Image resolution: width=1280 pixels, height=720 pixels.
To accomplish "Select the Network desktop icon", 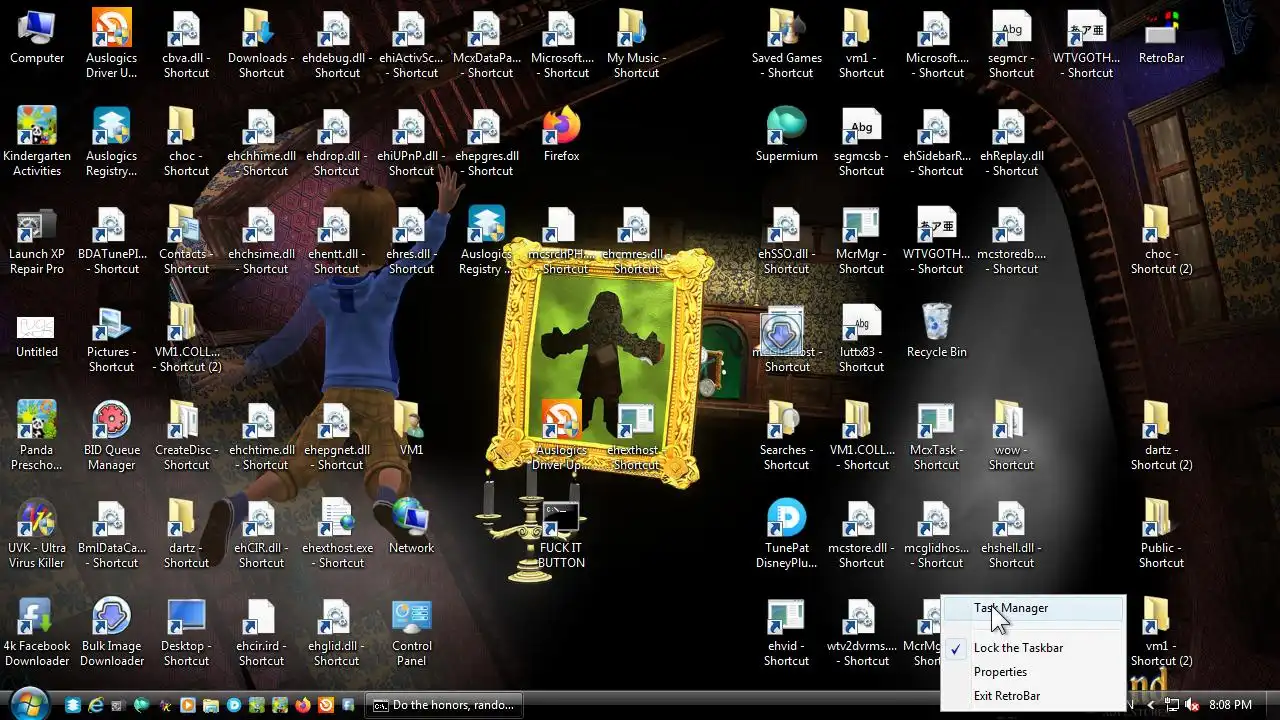I will (x=412, y=528).
